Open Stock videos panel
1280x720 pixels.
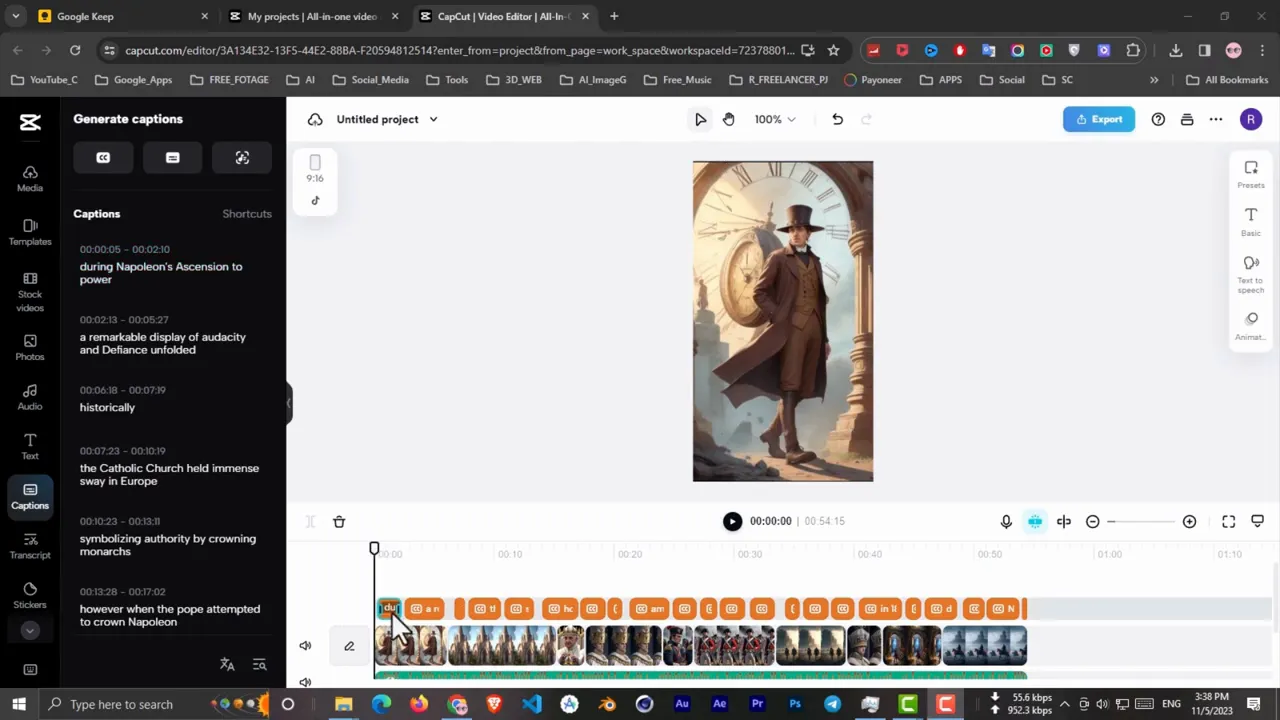pos(30,293)
